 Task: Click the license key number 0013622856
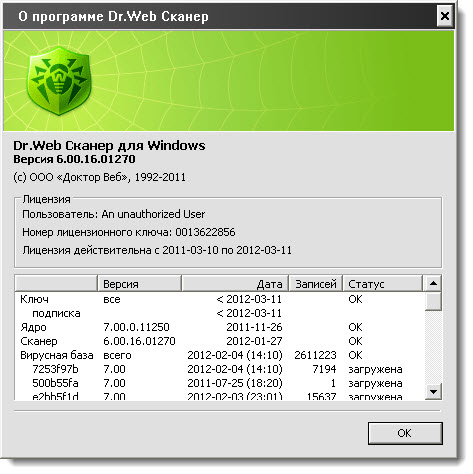pos(205,232)
